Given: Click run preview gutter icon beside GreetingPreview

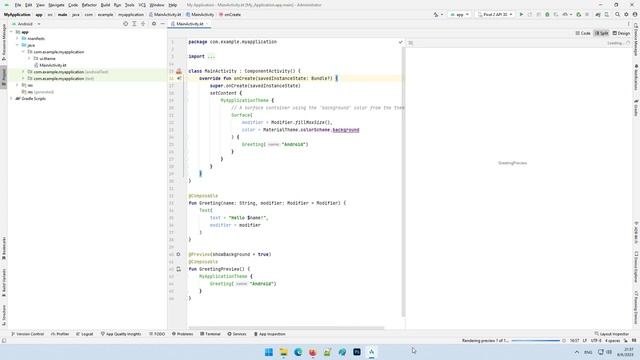Looking at the screenshot, I should pyautogui.click(x=178, y=269).
